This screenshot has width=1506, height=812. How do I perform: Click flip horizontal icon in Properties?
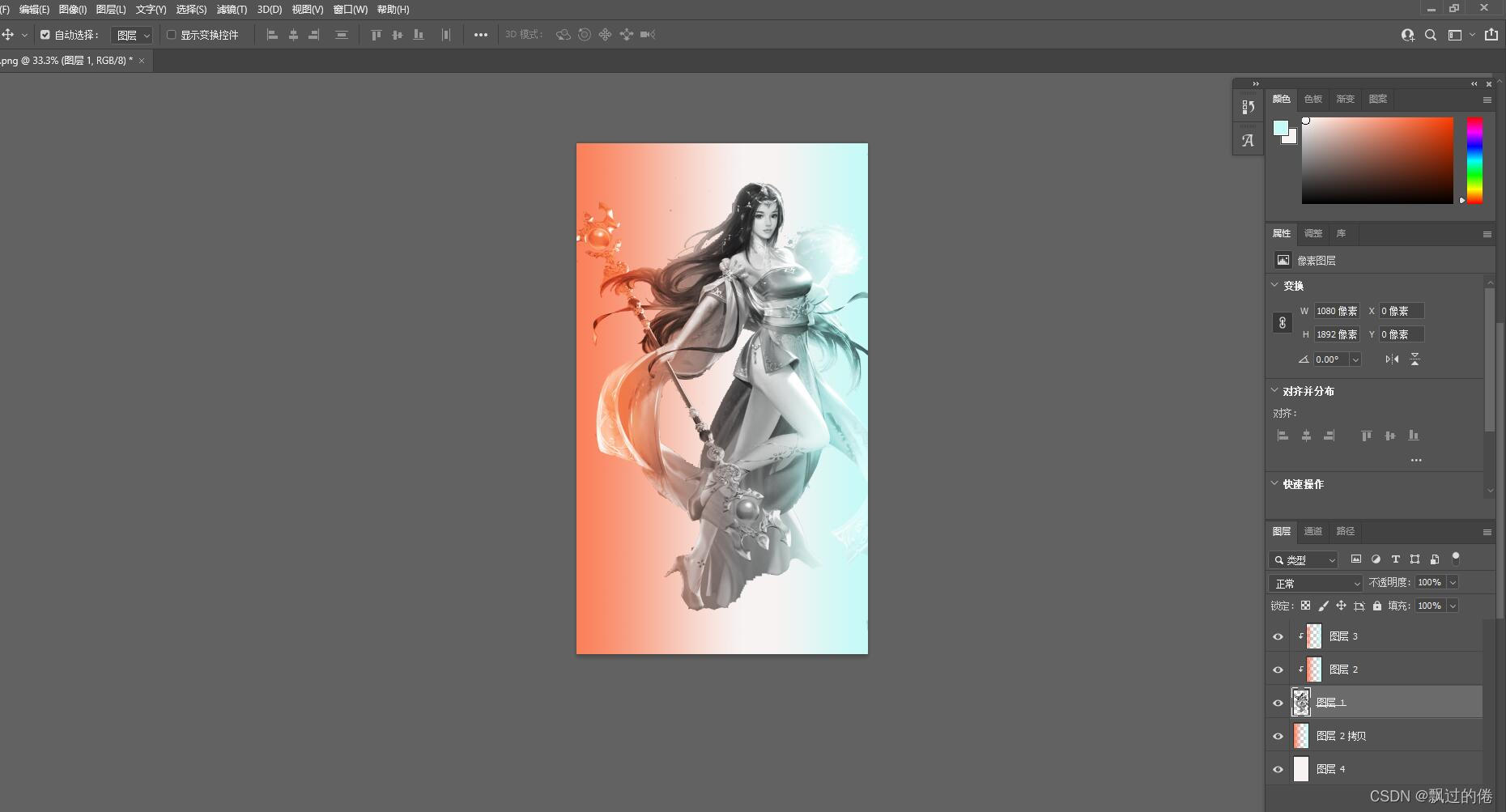pyautogui.click(x=1392, y=359)
